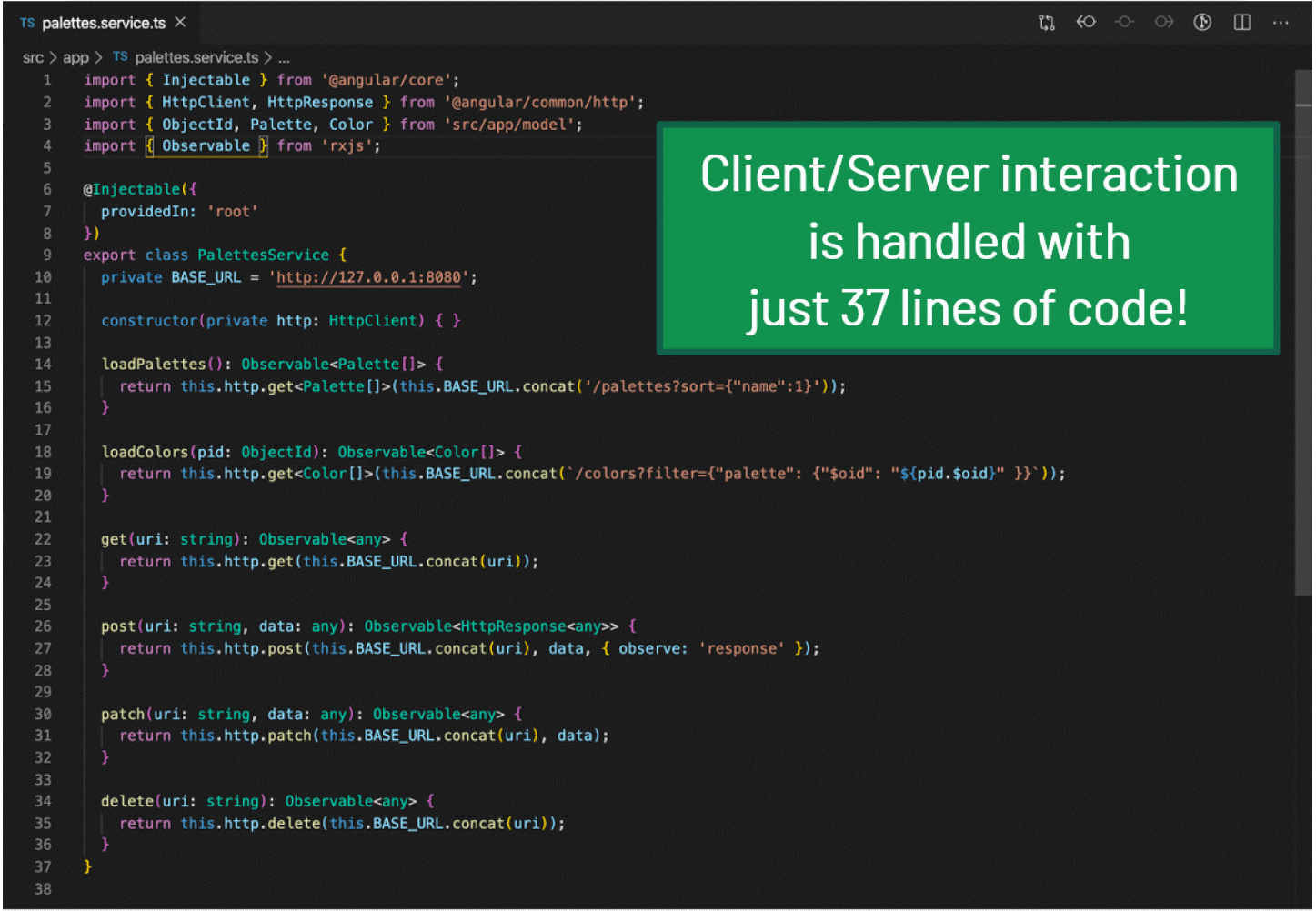This screenshot has height=911, width=1316.
Task: Click the PalettesService class name
Action: pyautogui.click(x=263, y=255)
